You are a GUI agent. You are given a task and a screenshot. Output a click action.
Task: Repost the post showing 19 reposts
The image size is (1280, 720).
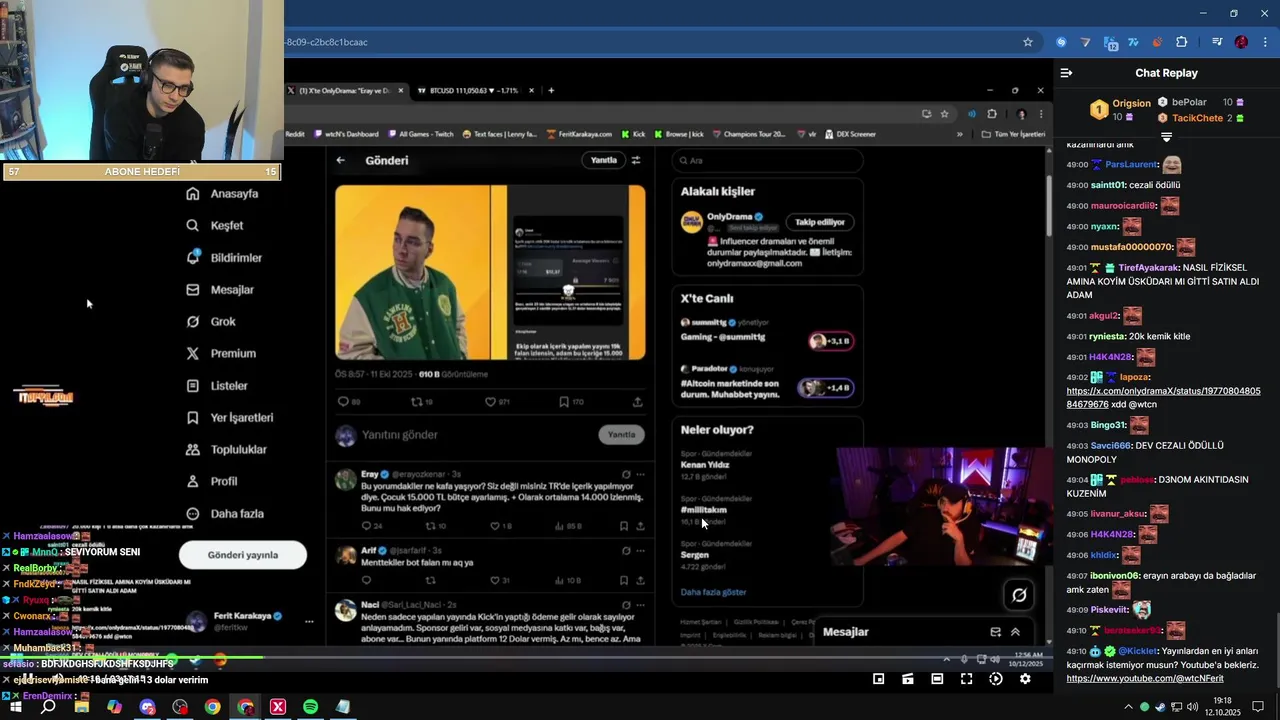pos(417,402)
